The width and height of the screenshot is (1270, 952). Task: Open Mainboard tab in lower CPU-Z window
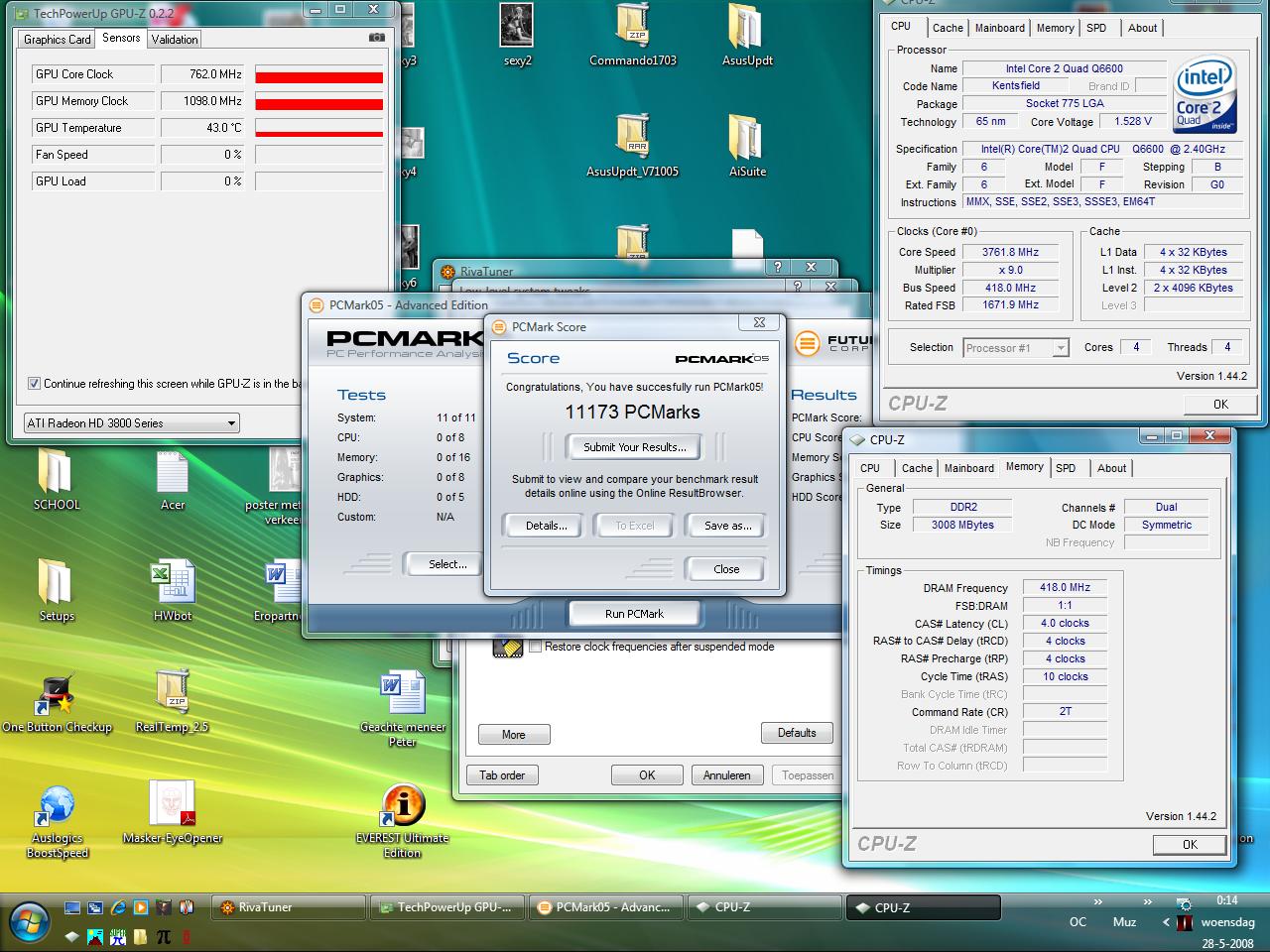coord(969,468)
